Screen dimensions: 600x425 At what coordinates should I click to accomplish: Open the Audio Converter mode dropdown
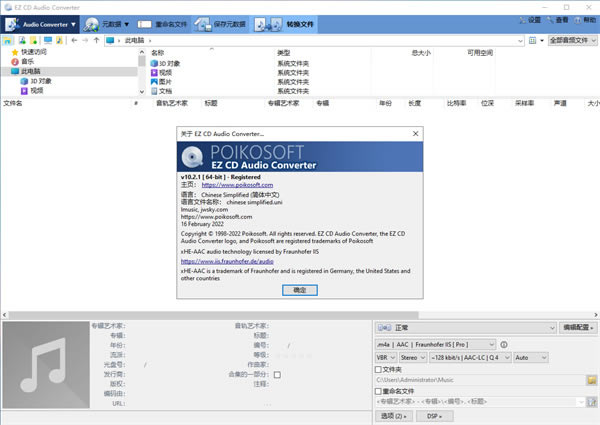(40, 24)
